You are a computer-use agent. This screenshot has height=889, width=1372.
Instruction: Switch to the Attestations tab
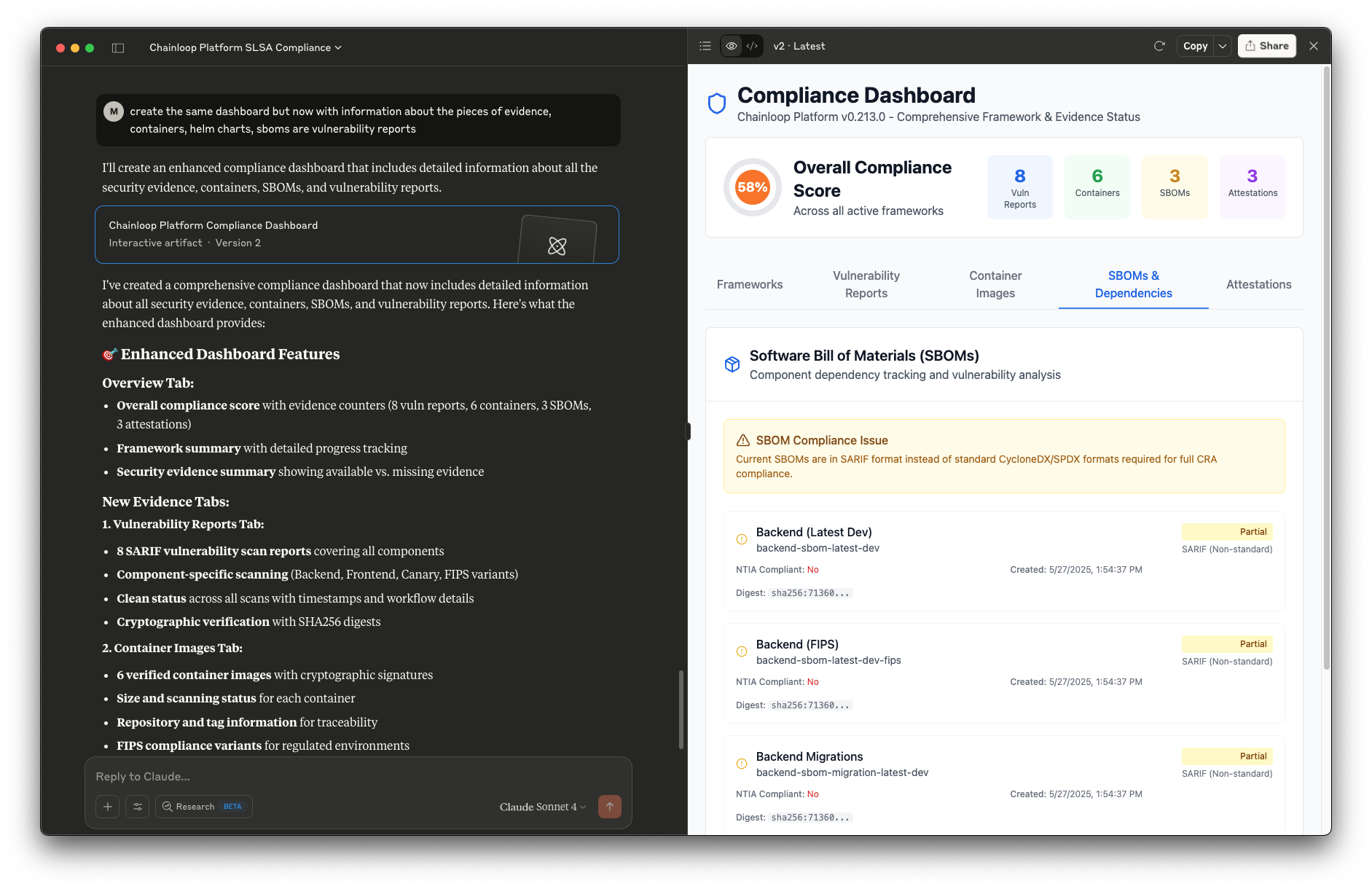1258,284
